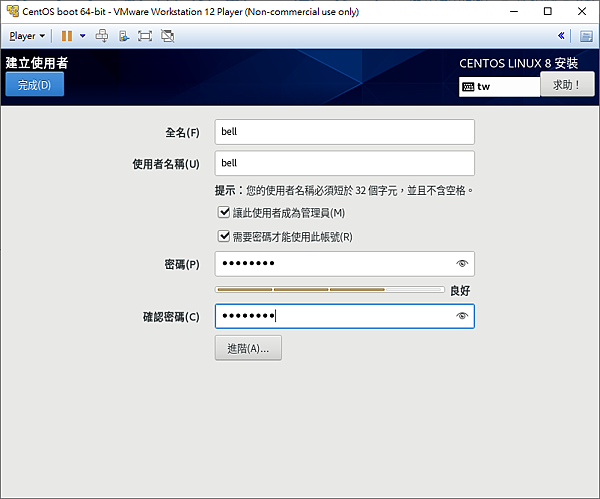Toggle Unity mode icon
This screenshot has width=600, height=499.
coord(167,36)
